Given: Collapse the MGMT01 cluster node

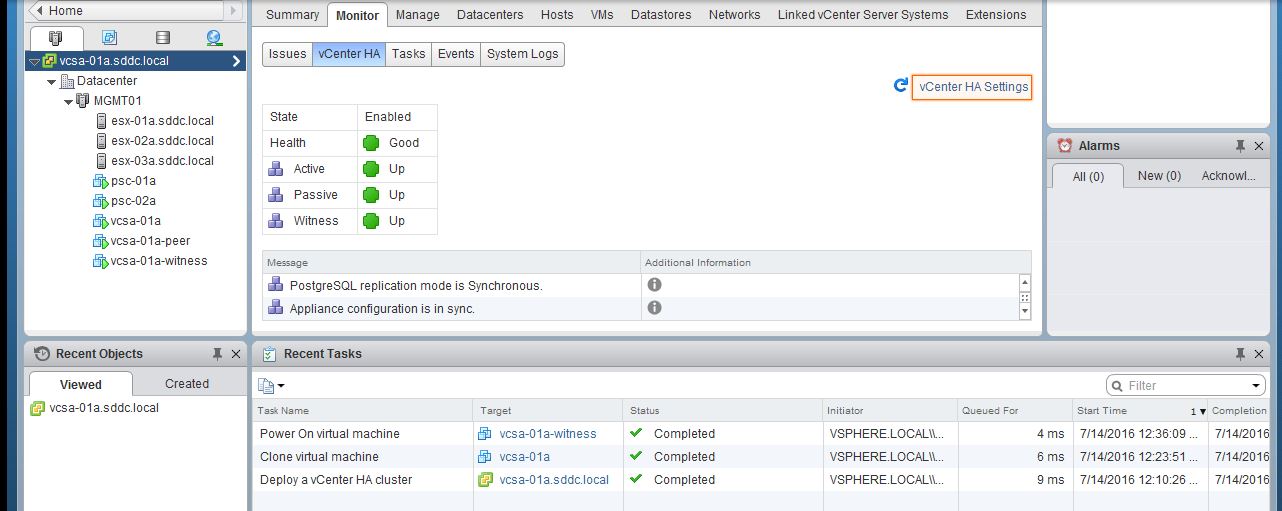Looking at the screenshot, I should (x=68, y=101).
